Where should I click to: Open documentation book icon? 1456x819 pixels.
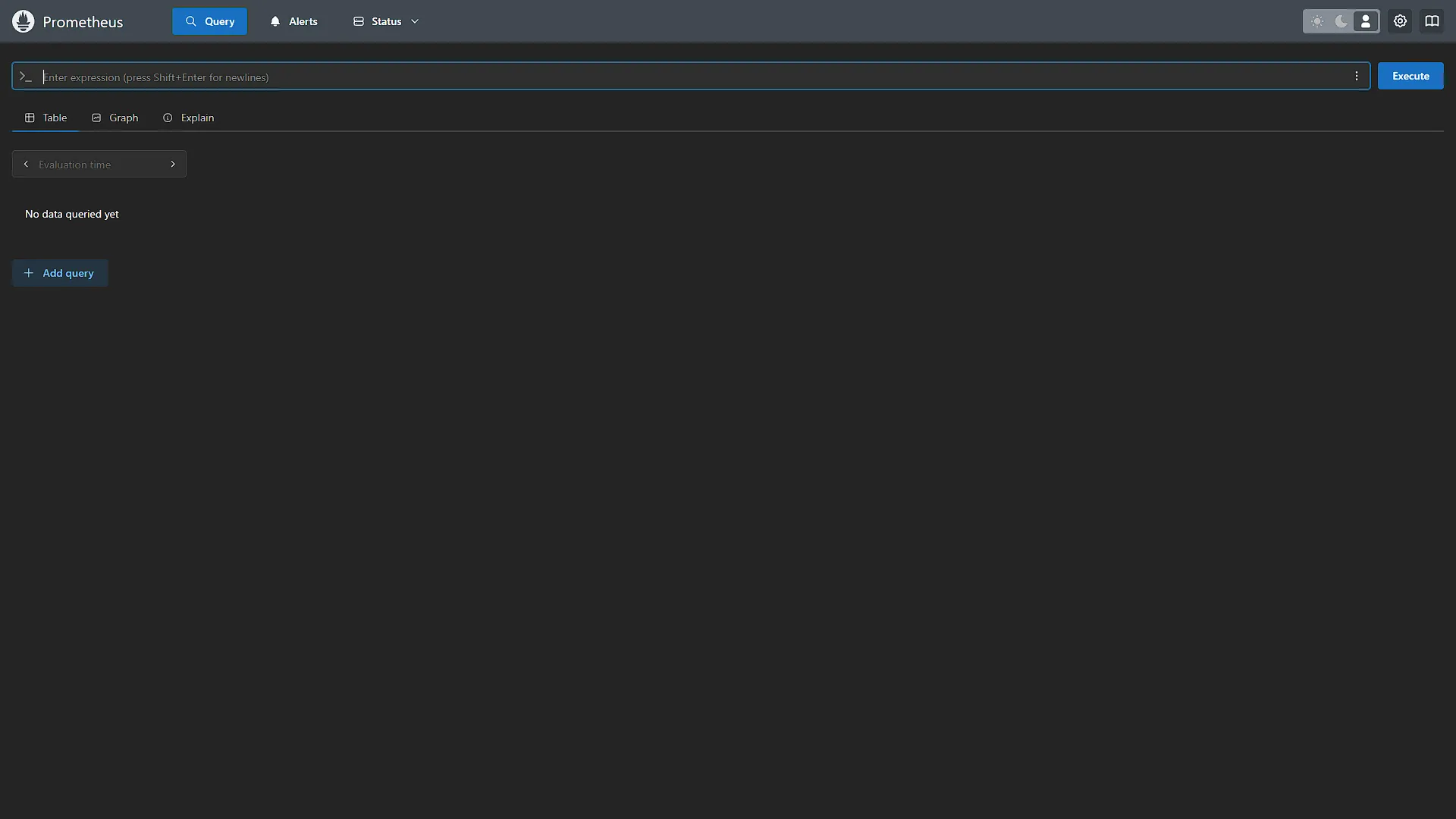1432,21
